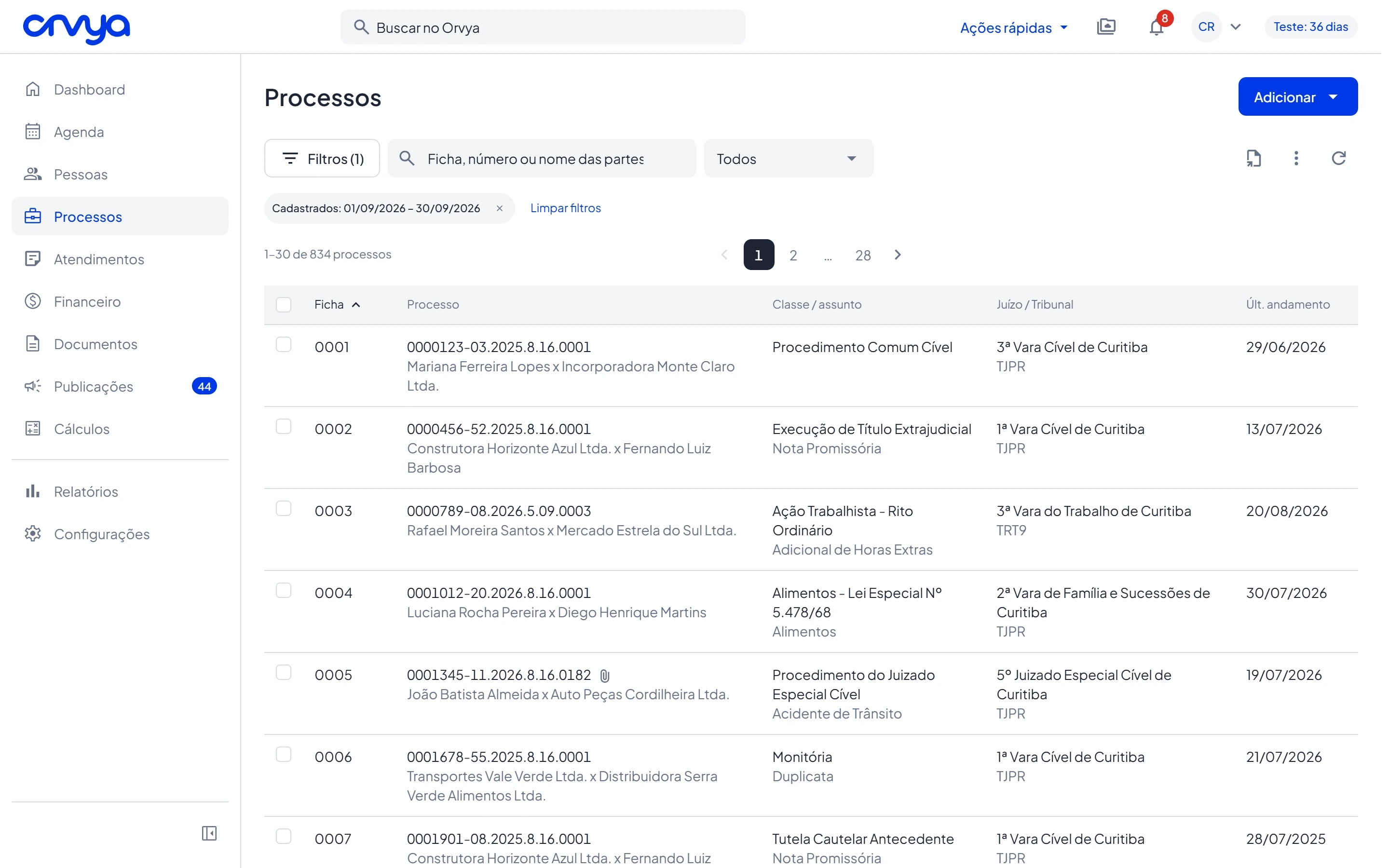Collapse the sidebar panel icon
Viewport: 1389px width, 868px height.
(x=209, y=833)
